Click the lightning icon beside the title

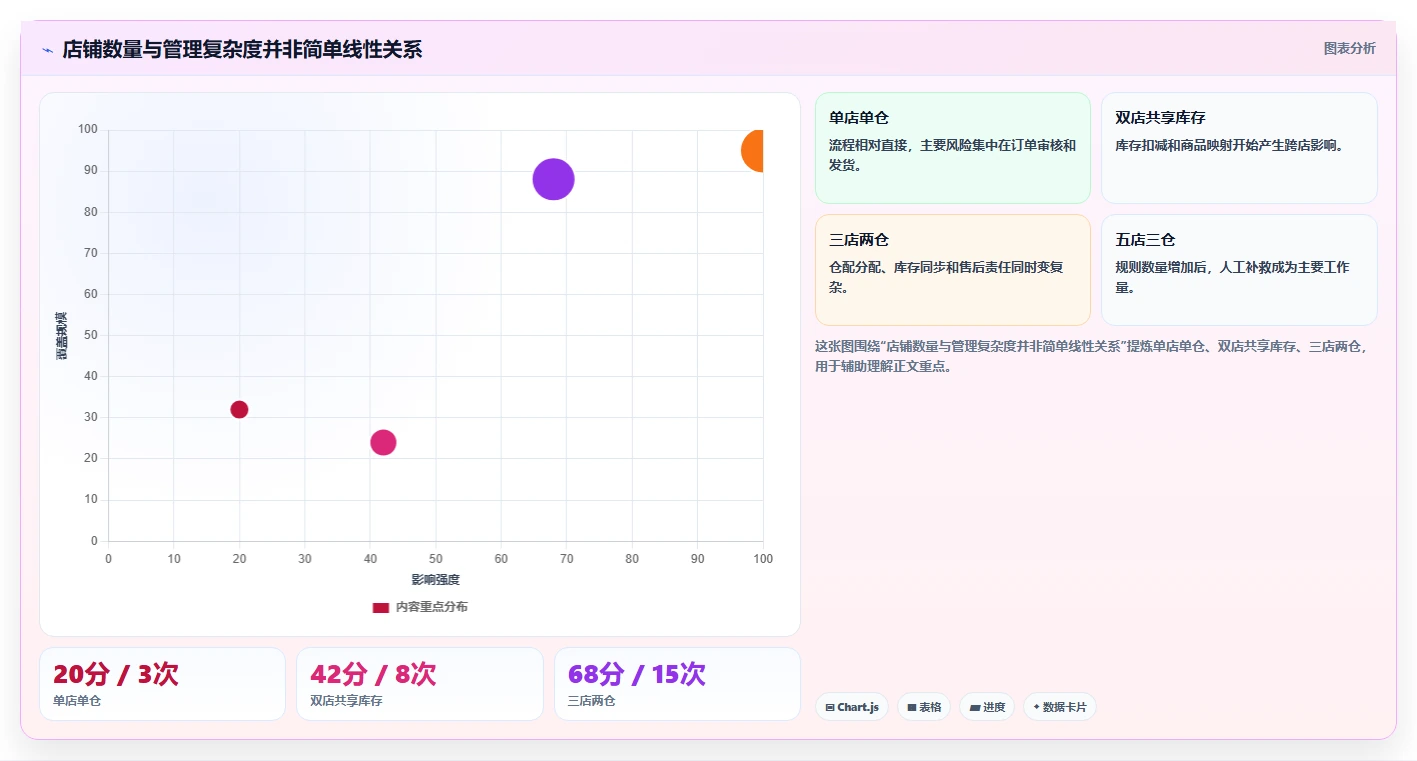48,50
